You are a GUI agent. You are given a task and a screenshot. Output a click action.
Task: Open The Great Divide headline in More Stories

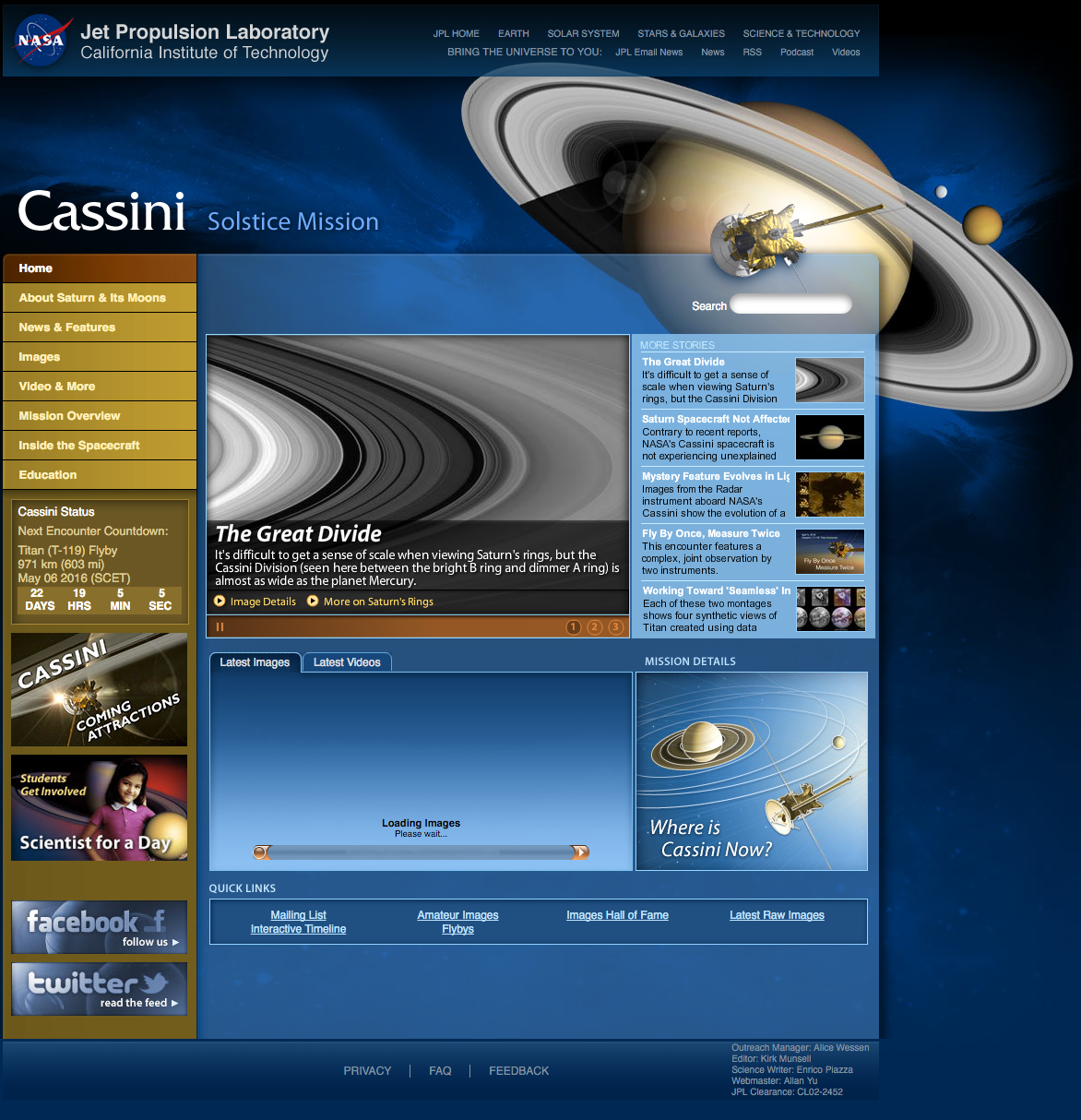point(683,363)
